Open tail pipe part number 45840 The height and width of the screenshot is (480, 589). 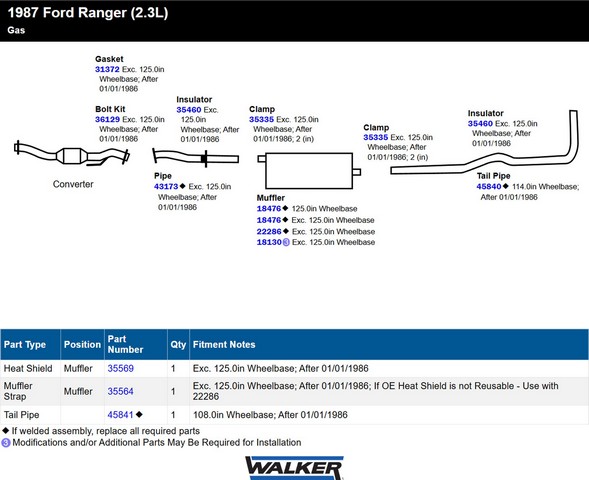489,186
